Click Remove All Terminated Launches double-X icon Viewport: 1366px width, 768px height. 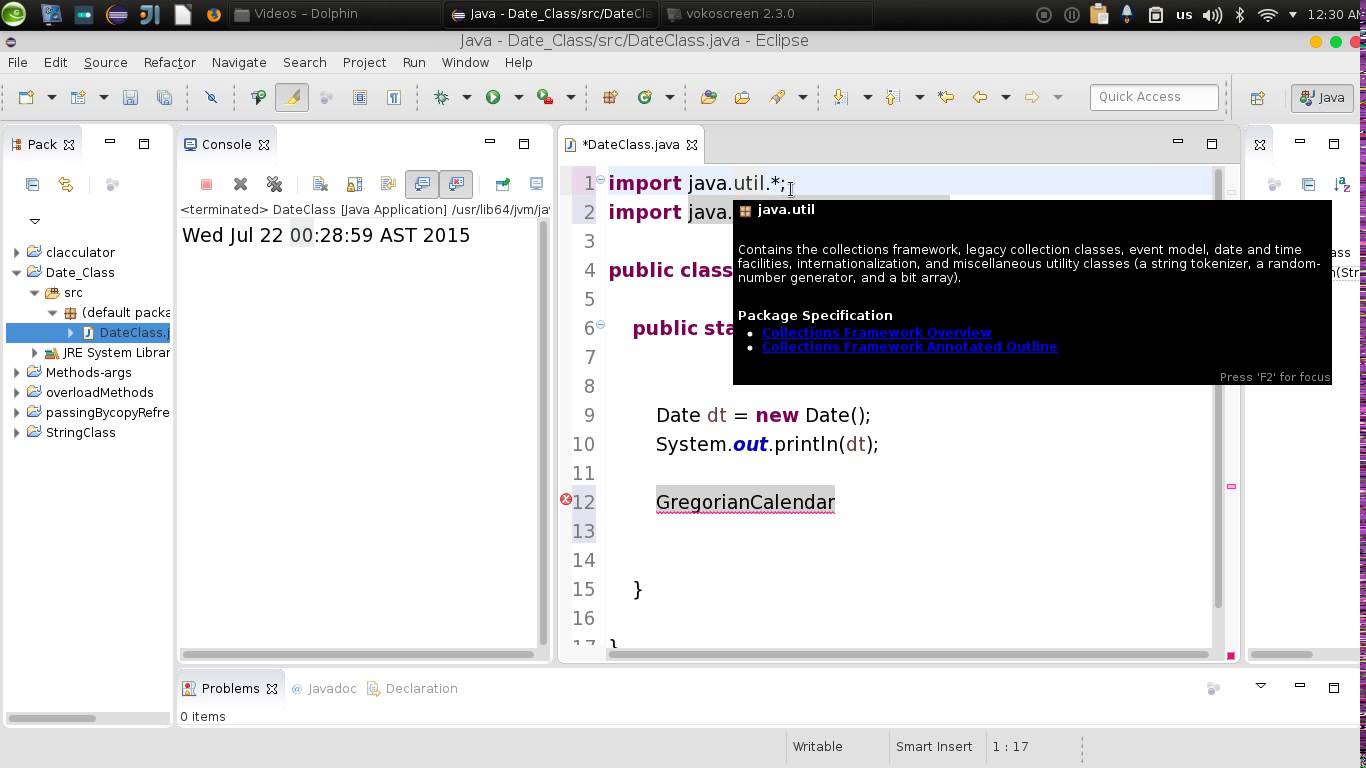(x=274, y=184)
